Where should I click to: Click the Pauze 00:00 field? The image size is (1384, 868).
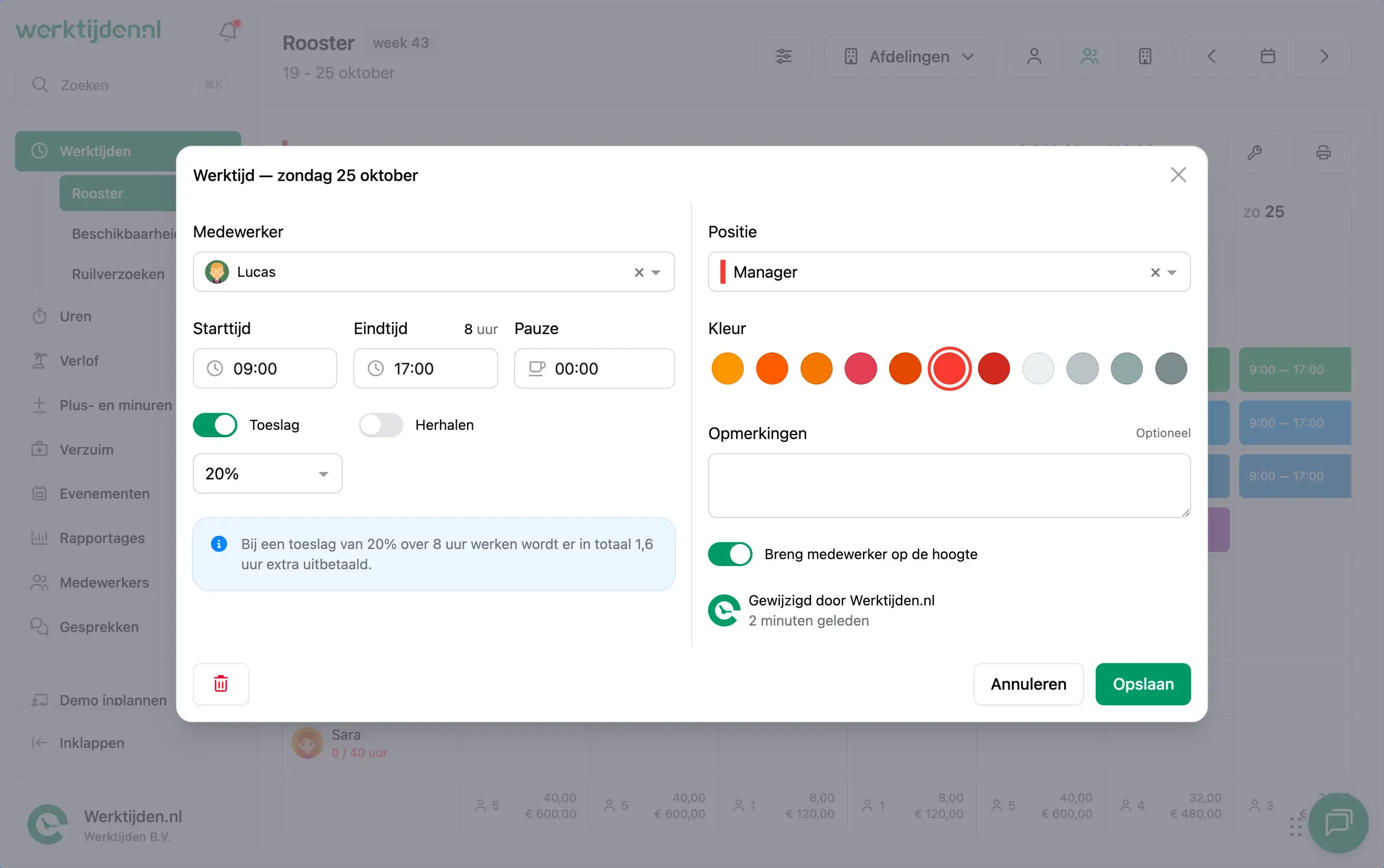click(594, 368)
